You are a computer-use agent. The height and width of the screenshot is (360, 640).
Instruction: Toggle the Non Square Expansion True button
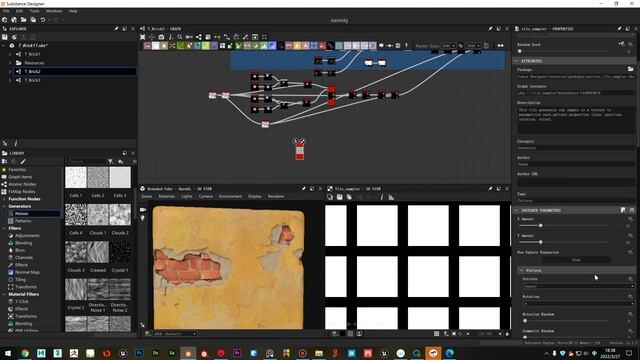coord(576,260)
